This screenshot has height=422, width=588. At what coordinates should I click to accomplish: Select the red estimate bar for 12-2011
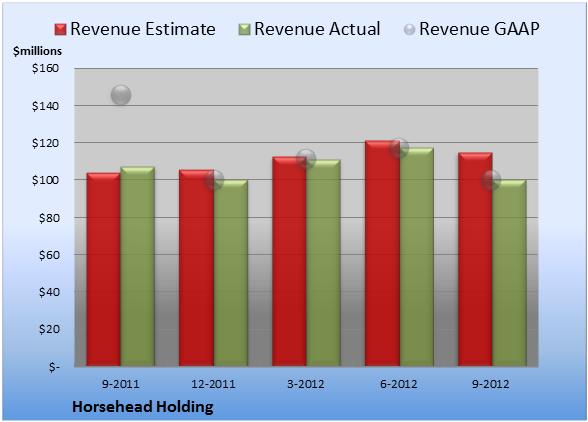pos(196,268)
